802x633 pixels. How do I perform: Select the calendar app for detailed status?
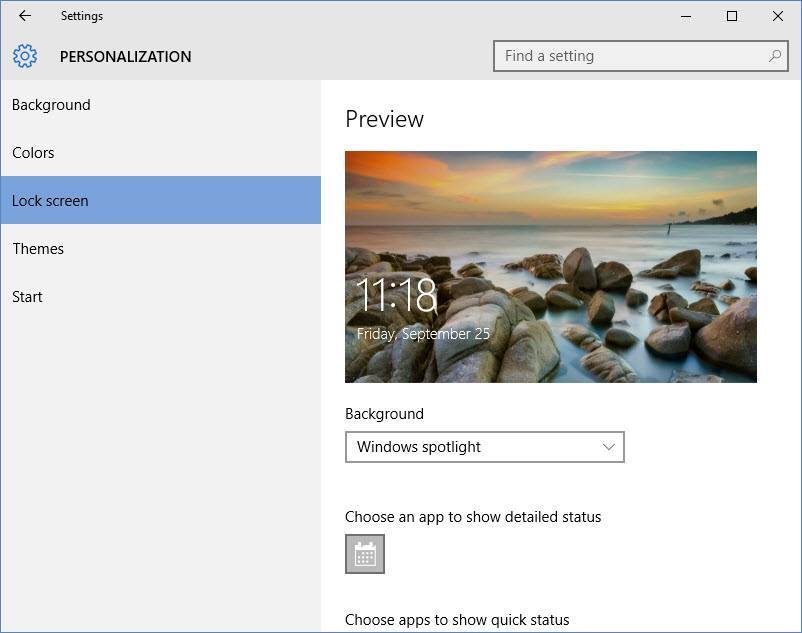pyautogui.click(x=365, y=553)
